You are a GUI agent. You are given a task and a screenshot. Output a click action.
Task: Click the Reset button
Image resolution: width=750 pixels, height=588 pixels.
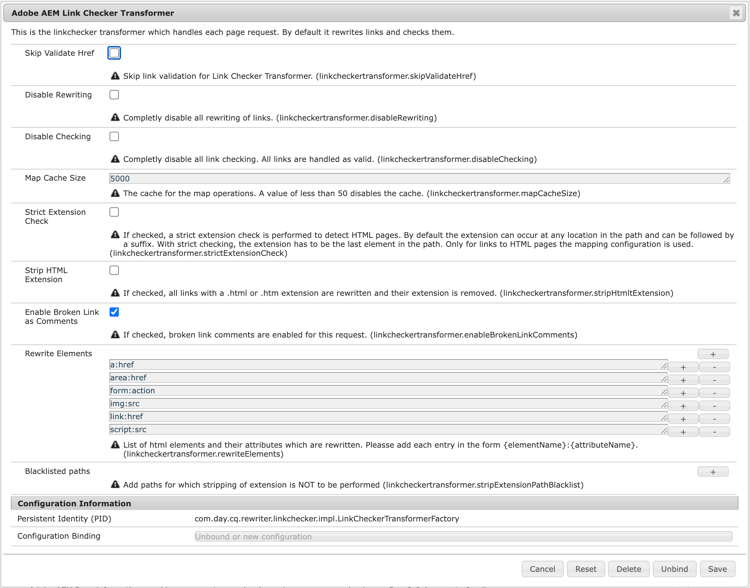pos(586,569)
